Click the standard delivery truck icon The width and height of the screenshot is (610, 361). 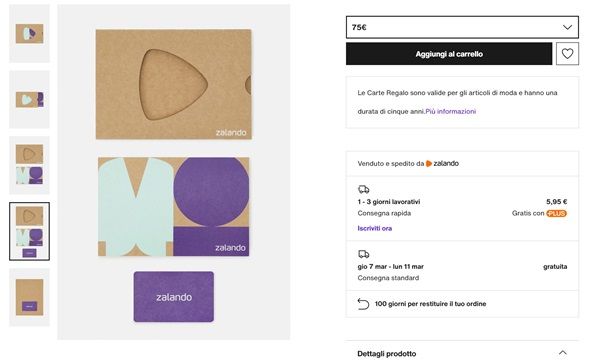click(363, 254)
